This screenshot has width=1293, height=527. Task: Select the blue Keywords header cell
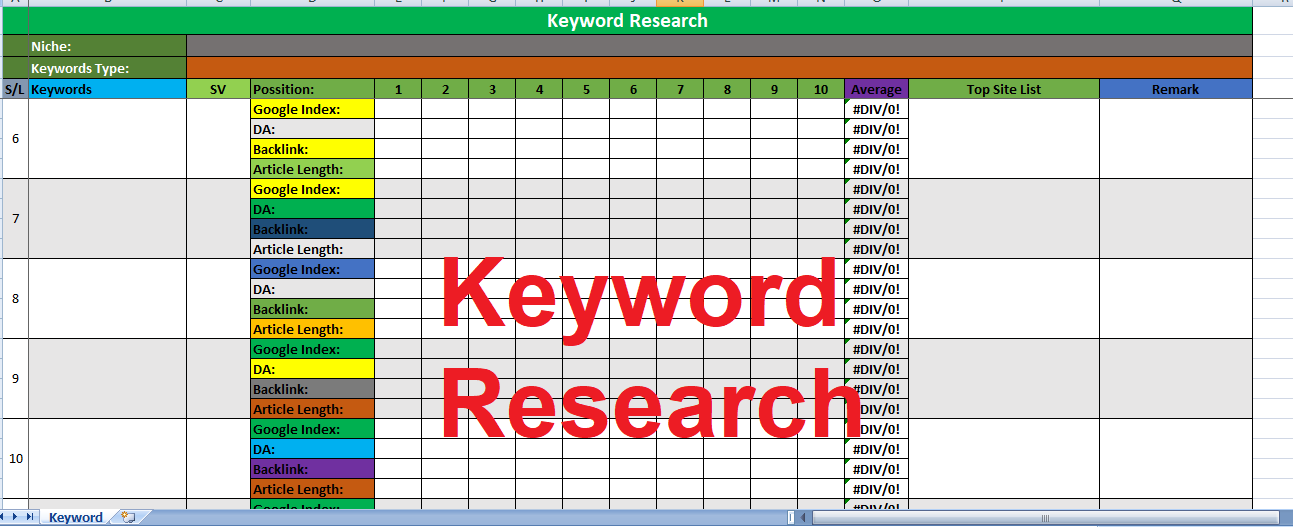pyautogui.click(x=108, y=89)
